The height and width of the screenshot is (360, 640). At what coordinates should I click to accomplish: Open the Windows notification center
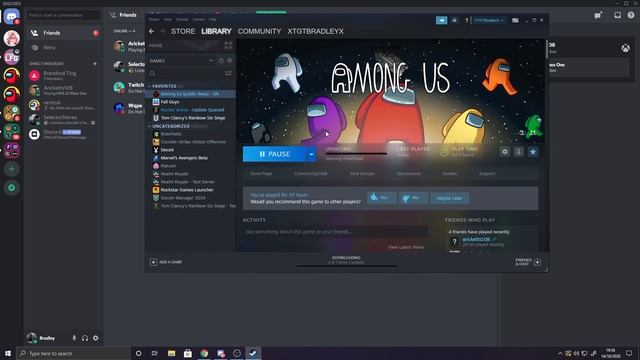629,353
